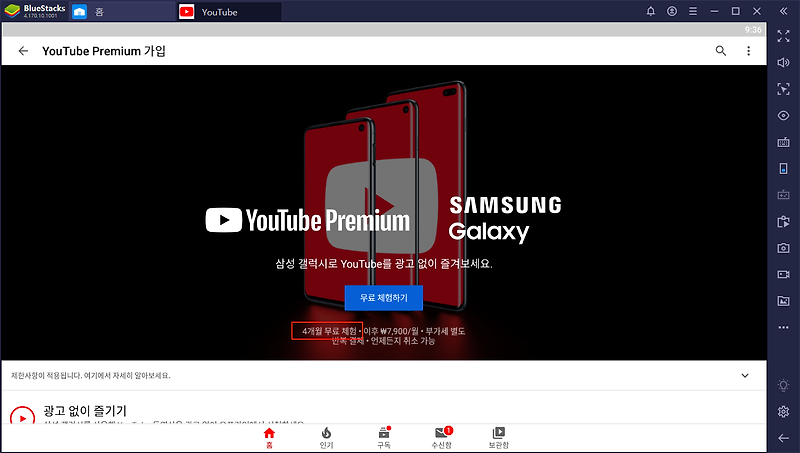Open BlueStacks hamburger menu
Viewport: 800px width, 453px height.
coord(693,11)
